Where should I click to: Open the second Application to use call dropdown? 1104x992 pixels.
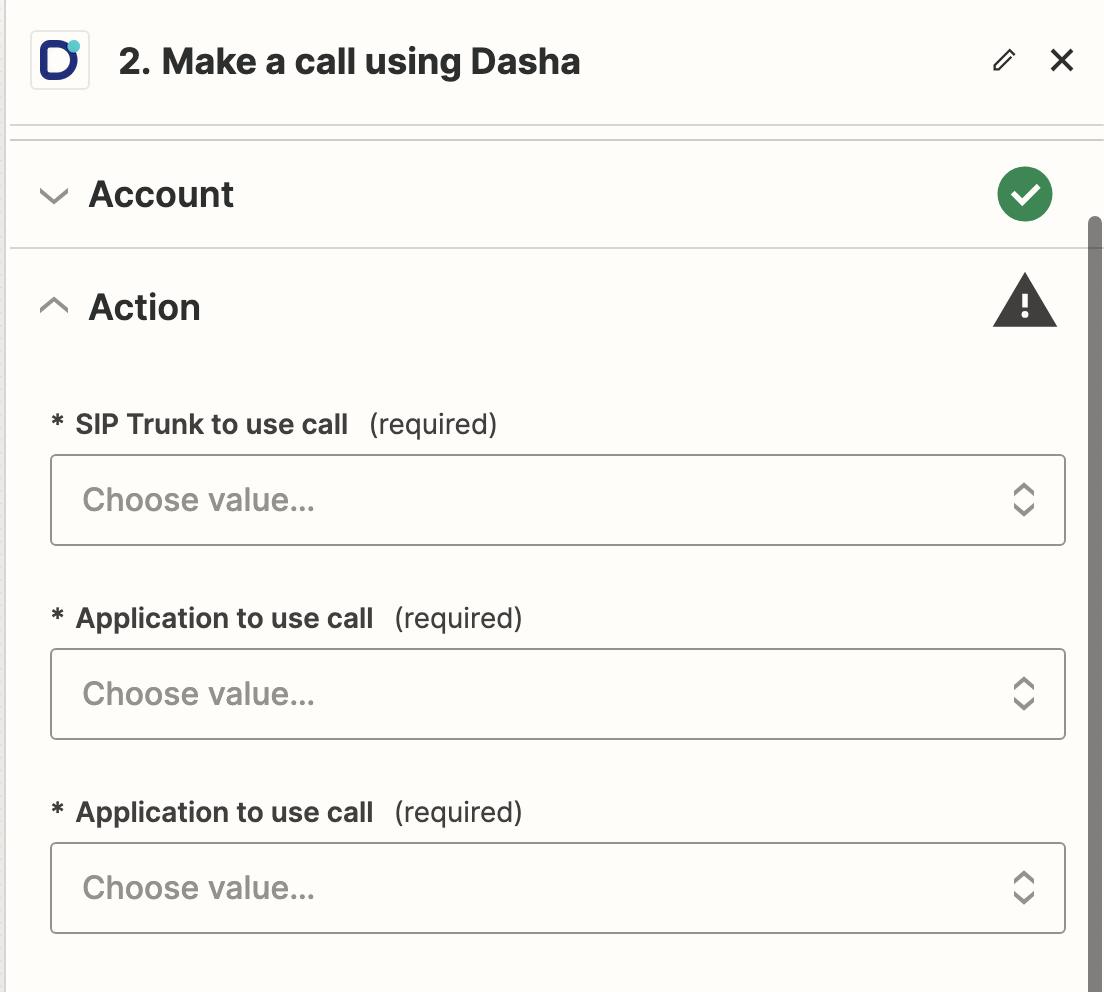click(540, 888)
